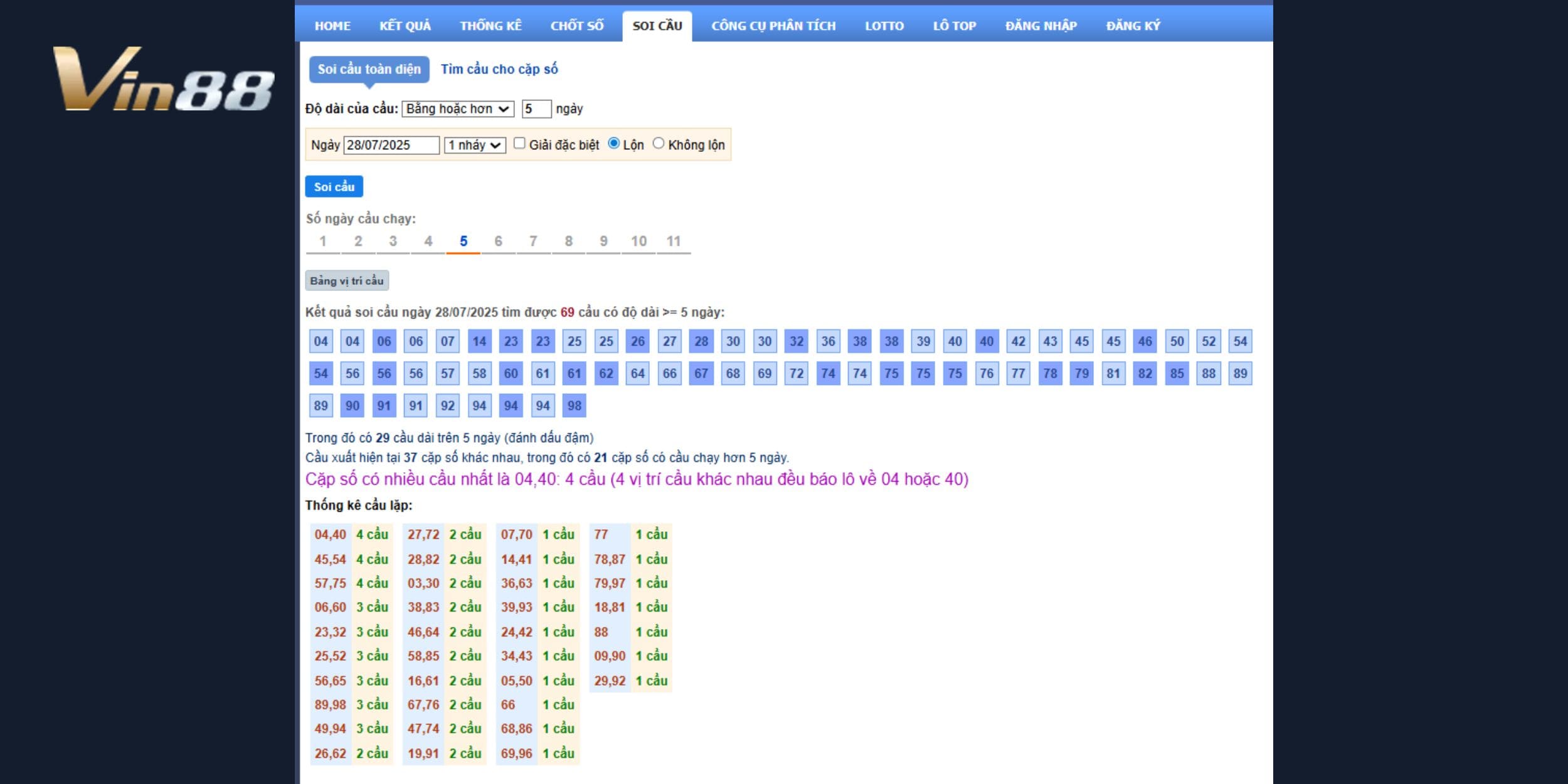Click the Soi cầu button

click(334, 186)
